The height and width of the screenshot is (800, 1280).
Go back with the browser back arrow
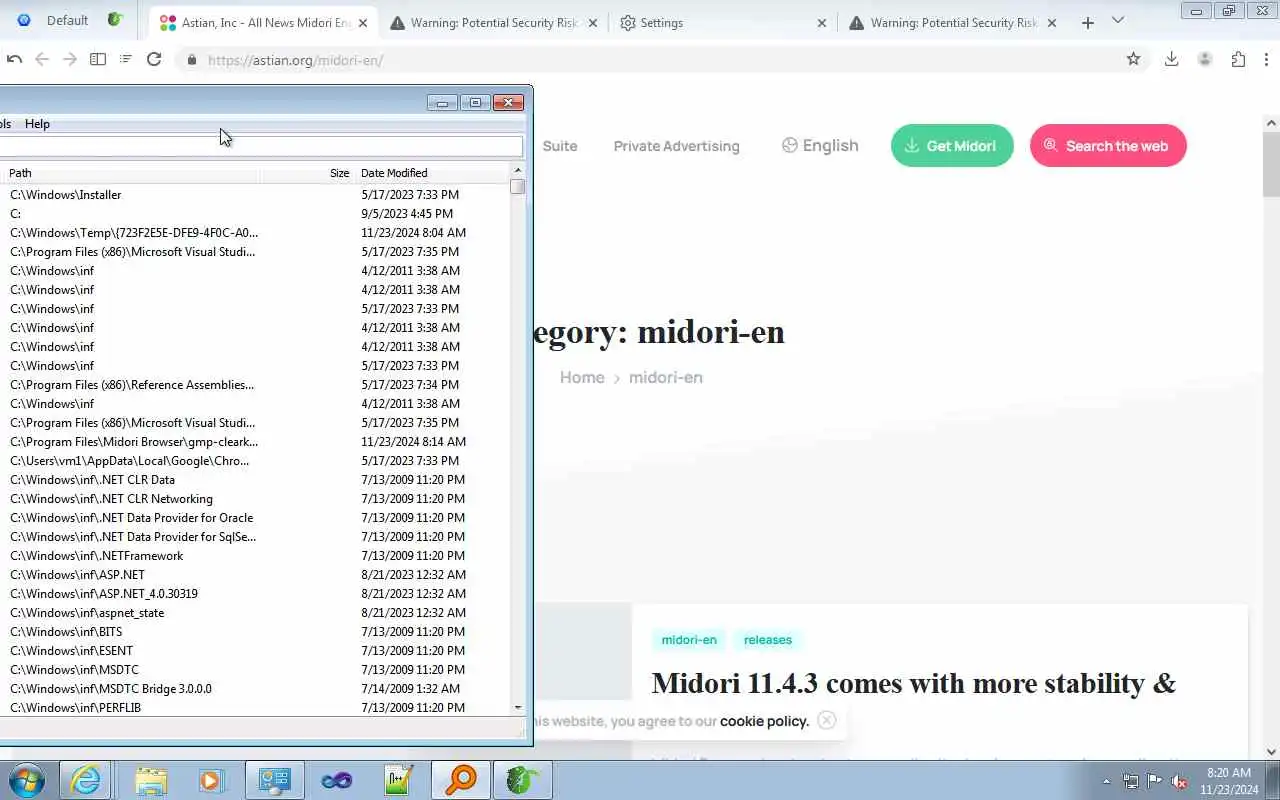(x=42, y=60)
